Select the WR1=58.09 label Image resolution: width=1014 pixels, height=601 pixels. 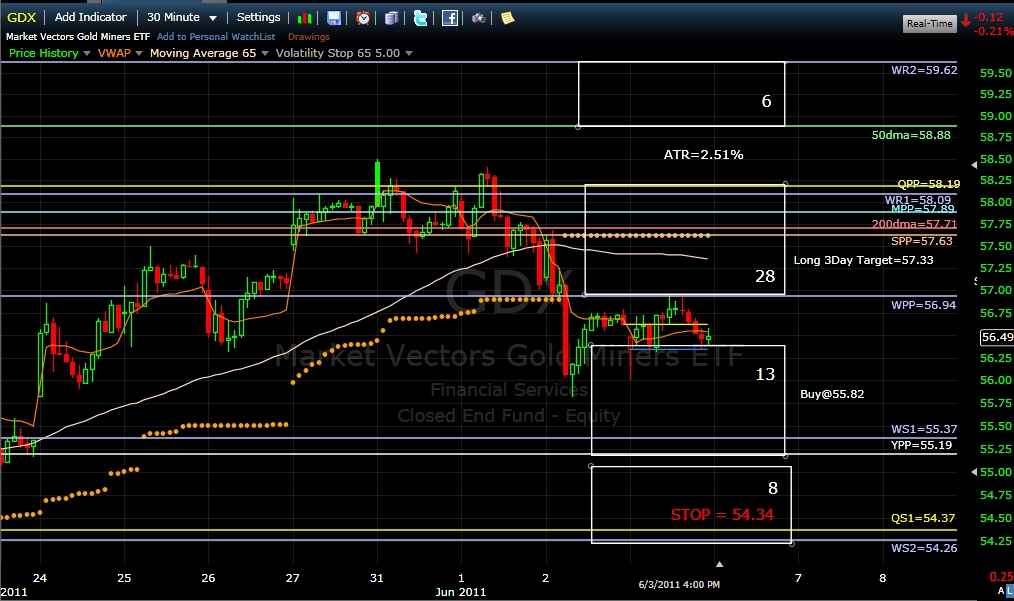coord(918,200)
